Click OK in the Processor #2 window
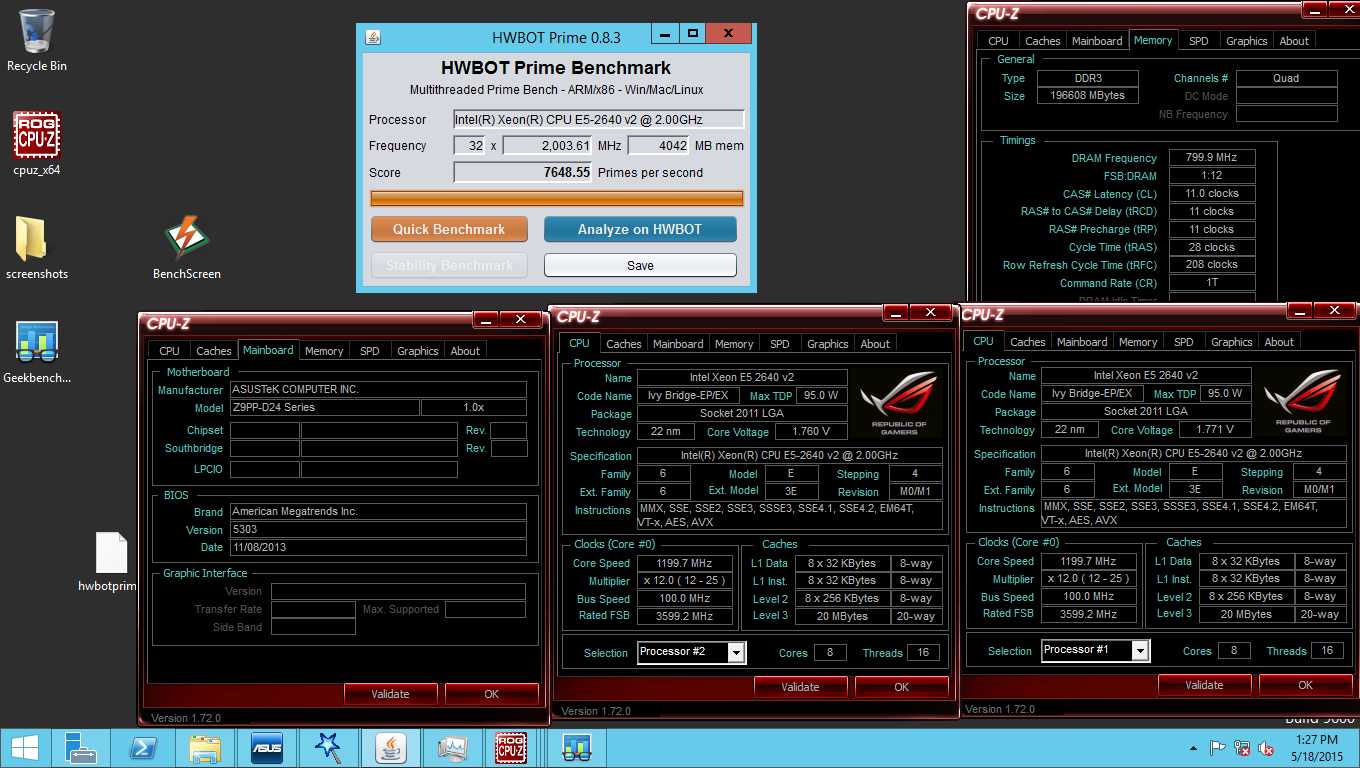Screen dimensions: 1360x768 (901, 687)
